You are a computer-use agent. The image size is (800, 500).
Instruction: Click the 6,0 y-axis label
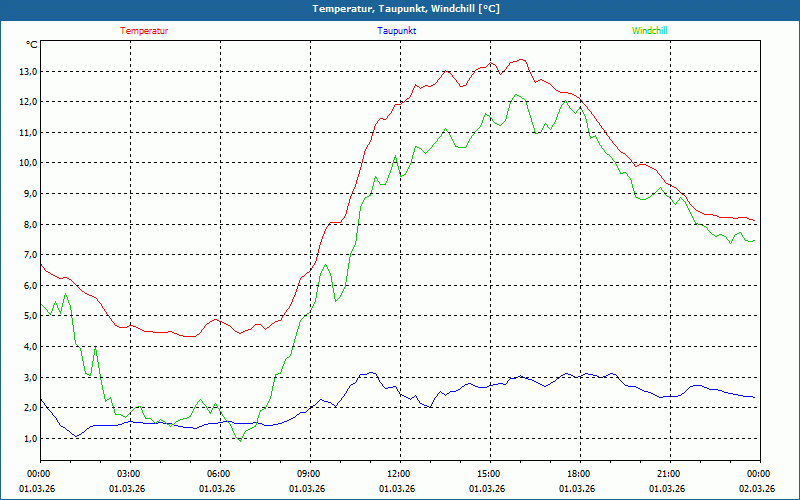pos(31,286)
